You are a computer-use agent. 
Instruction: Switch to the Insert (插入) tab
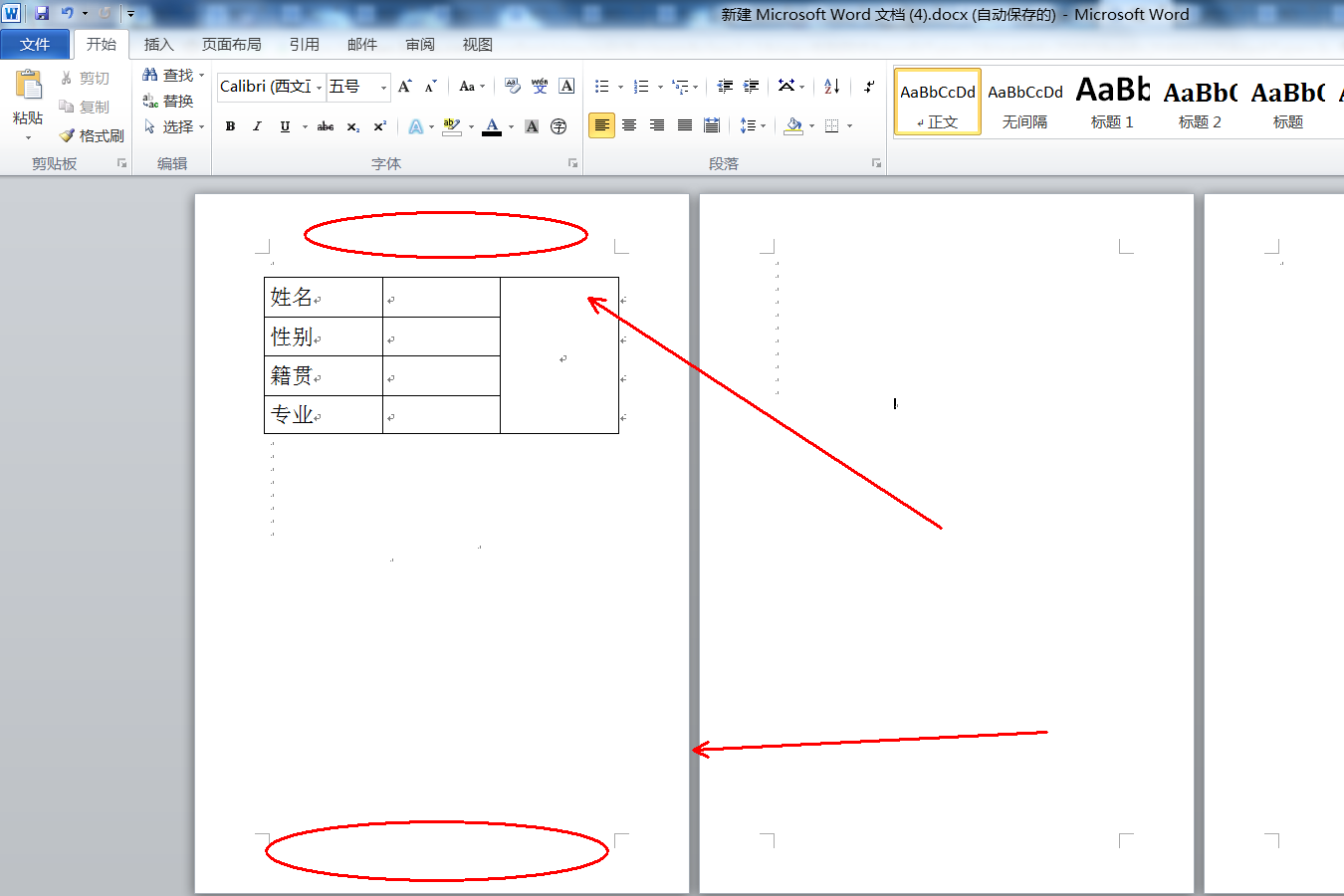tap(158, 45)
